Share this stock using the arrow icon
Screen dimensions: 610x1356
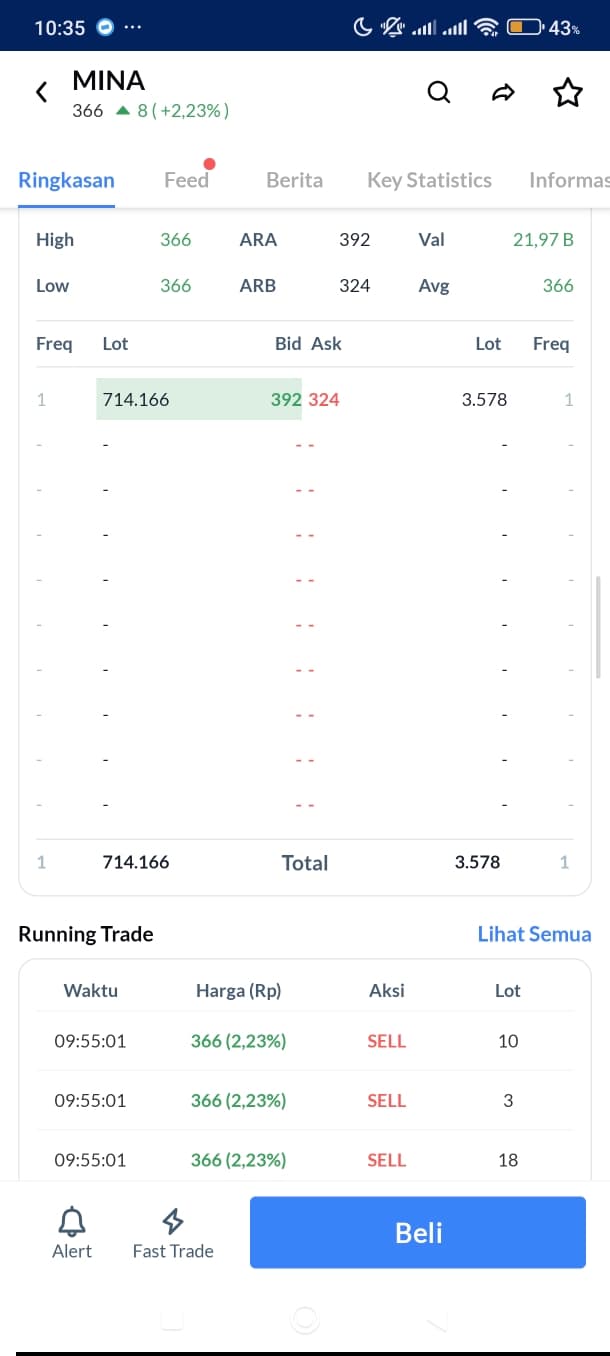click(503, 93)
